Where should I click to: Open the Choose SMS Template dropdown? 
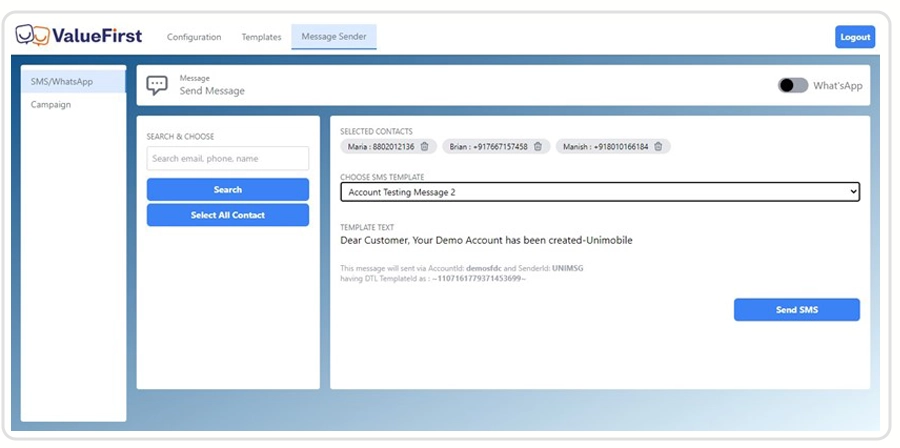click(x=600, y=192)
